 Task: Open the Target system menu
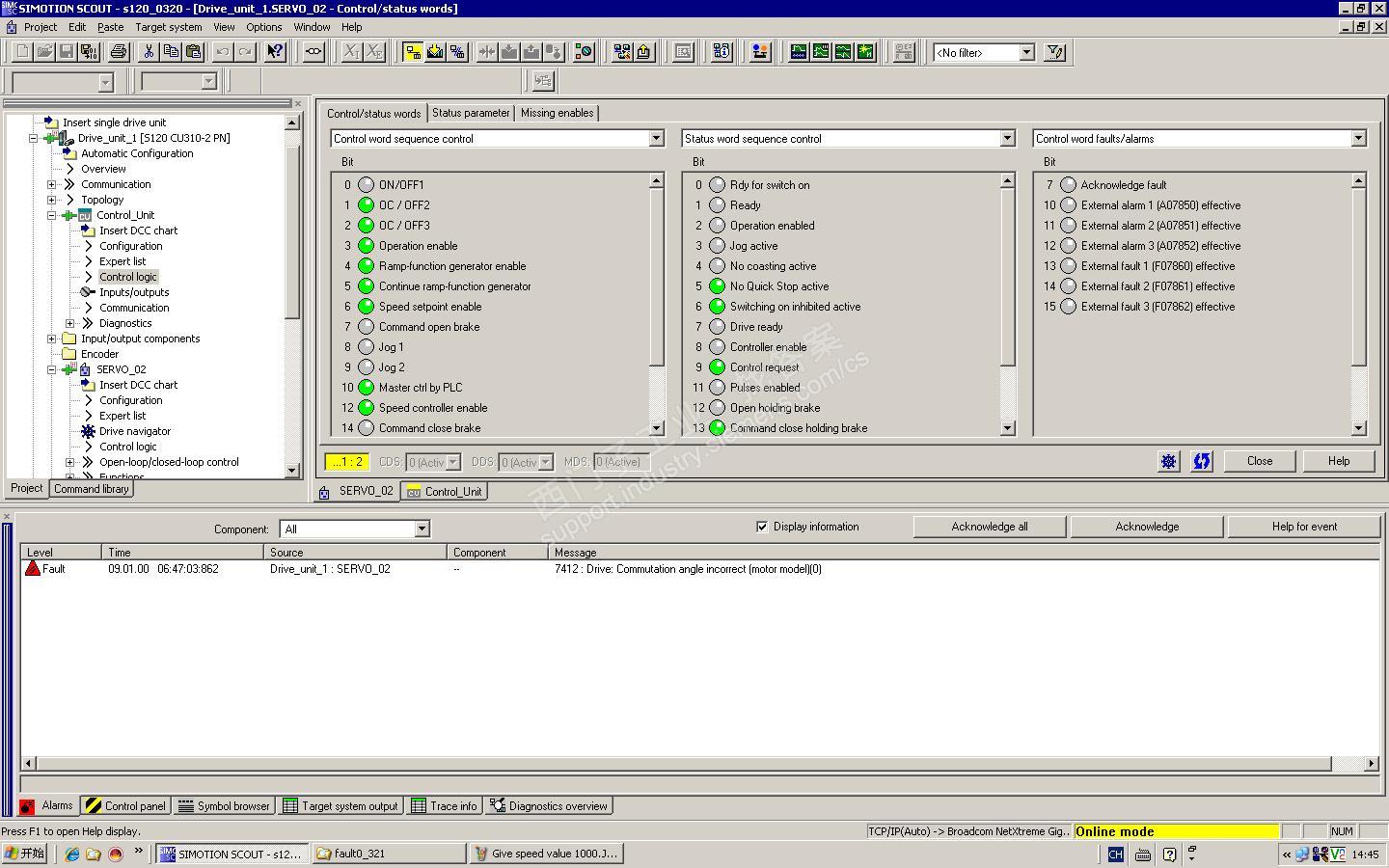coord(169,27)
